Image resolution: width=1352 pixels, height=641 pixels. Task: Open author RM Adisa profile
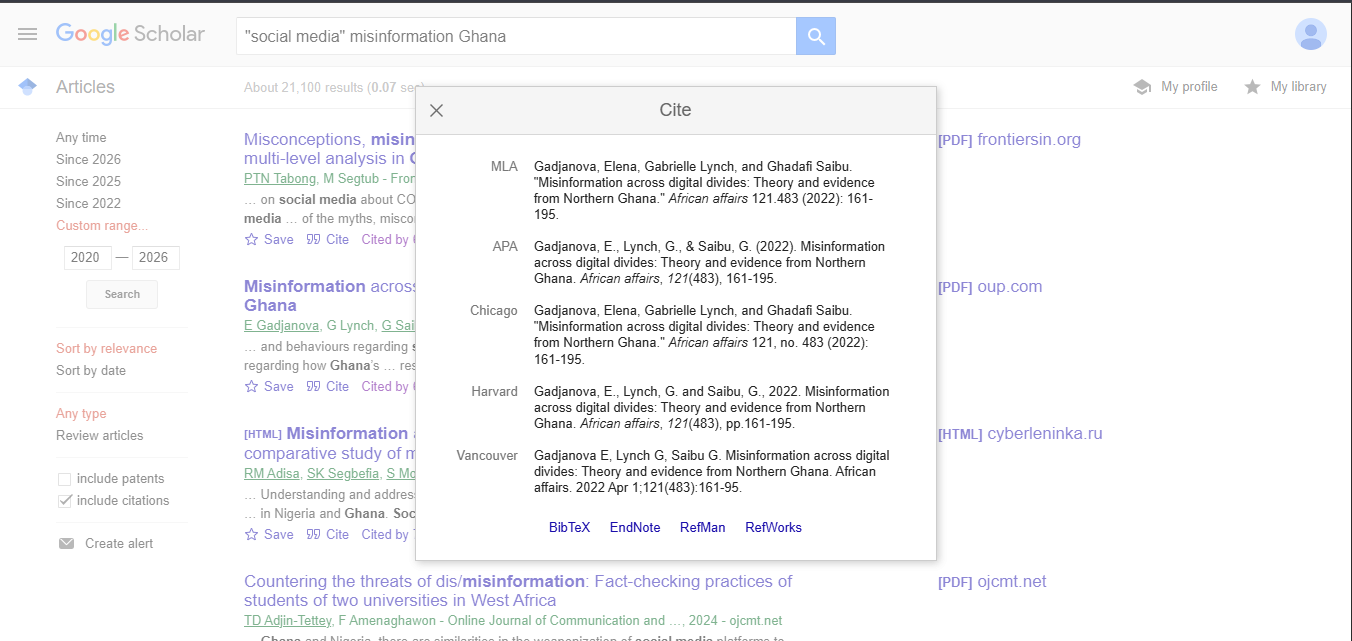272,474
